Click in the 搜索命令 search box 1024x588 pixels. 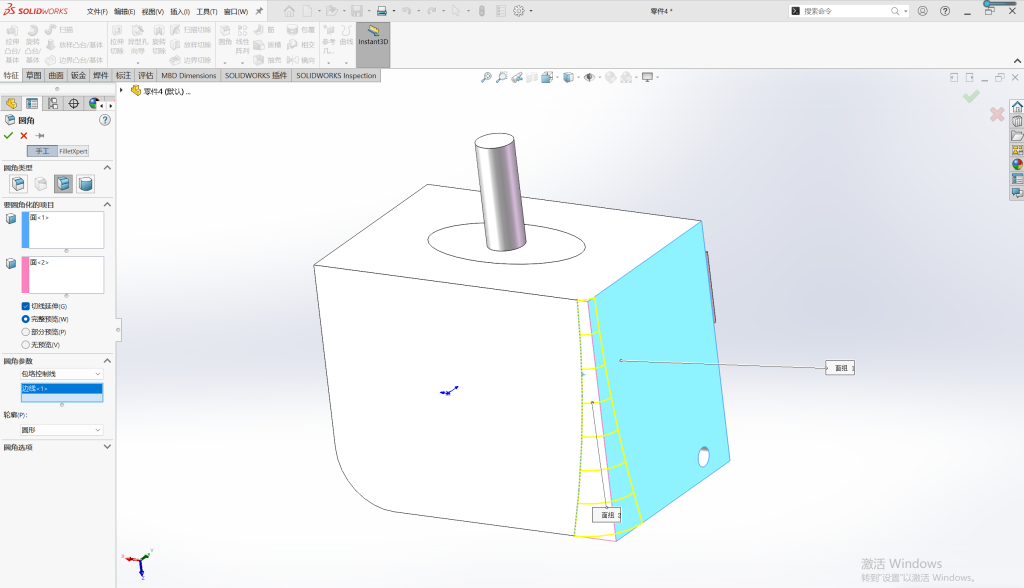(x=846, y=11)
